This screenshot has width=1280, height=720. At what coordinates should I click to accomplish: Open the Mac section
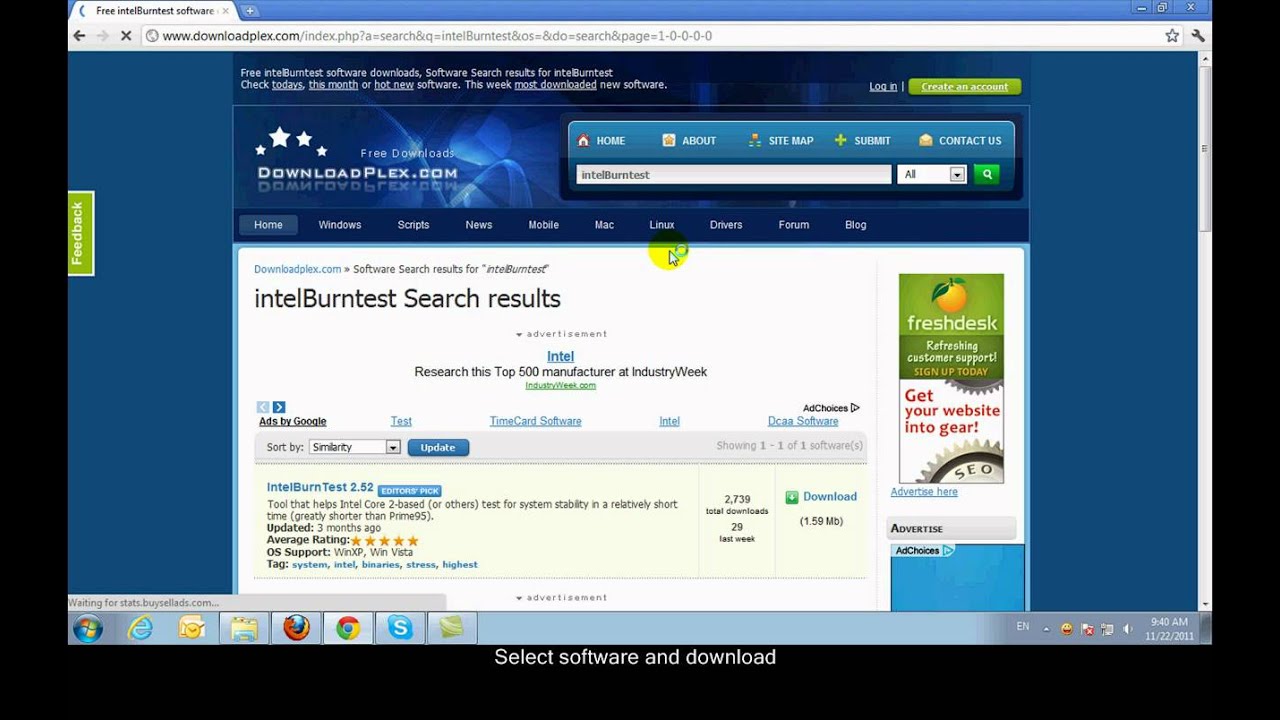604,225
